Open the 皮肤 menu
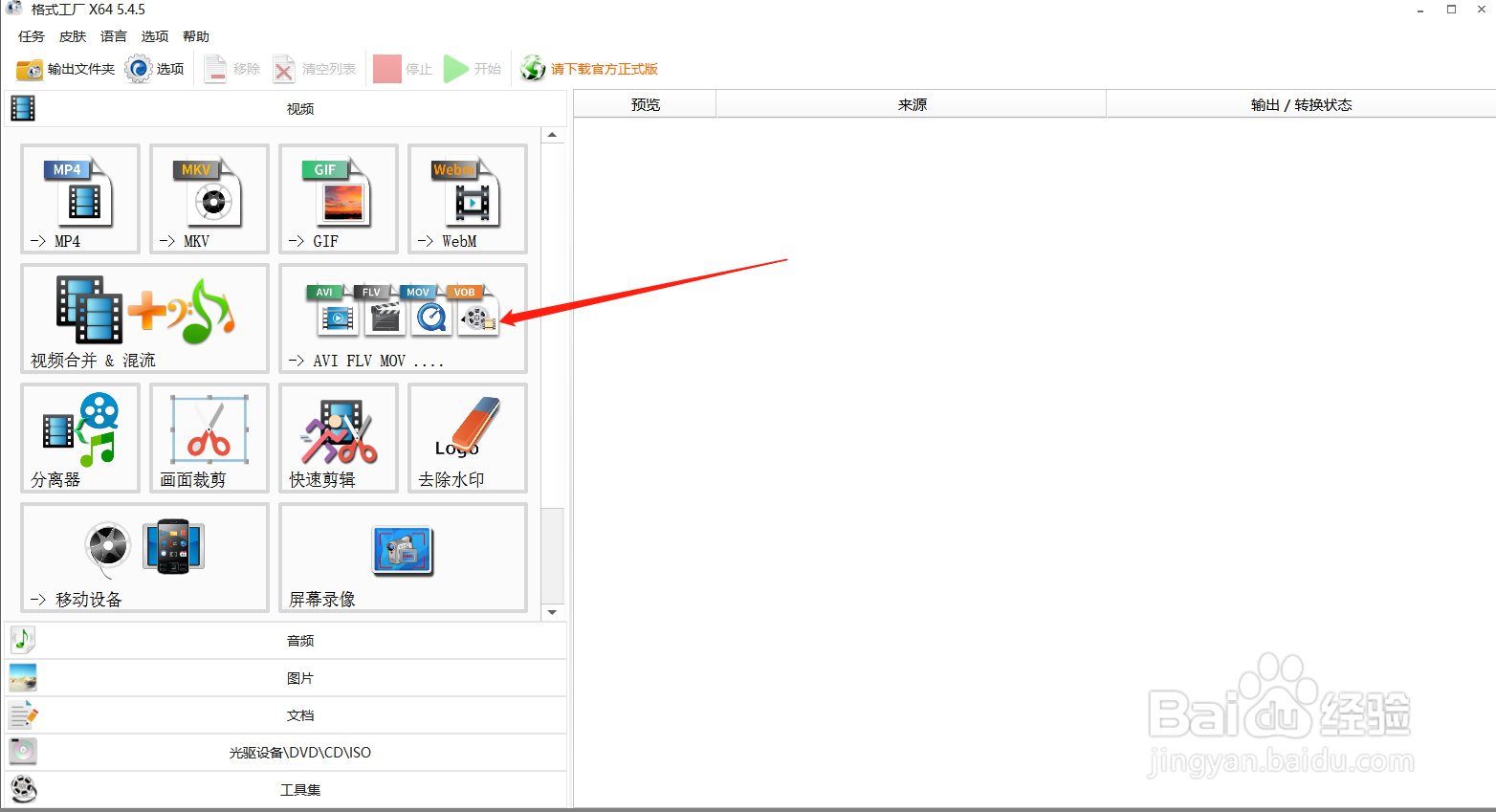This screenshot has height=812, width=1496. pos(73,36)
